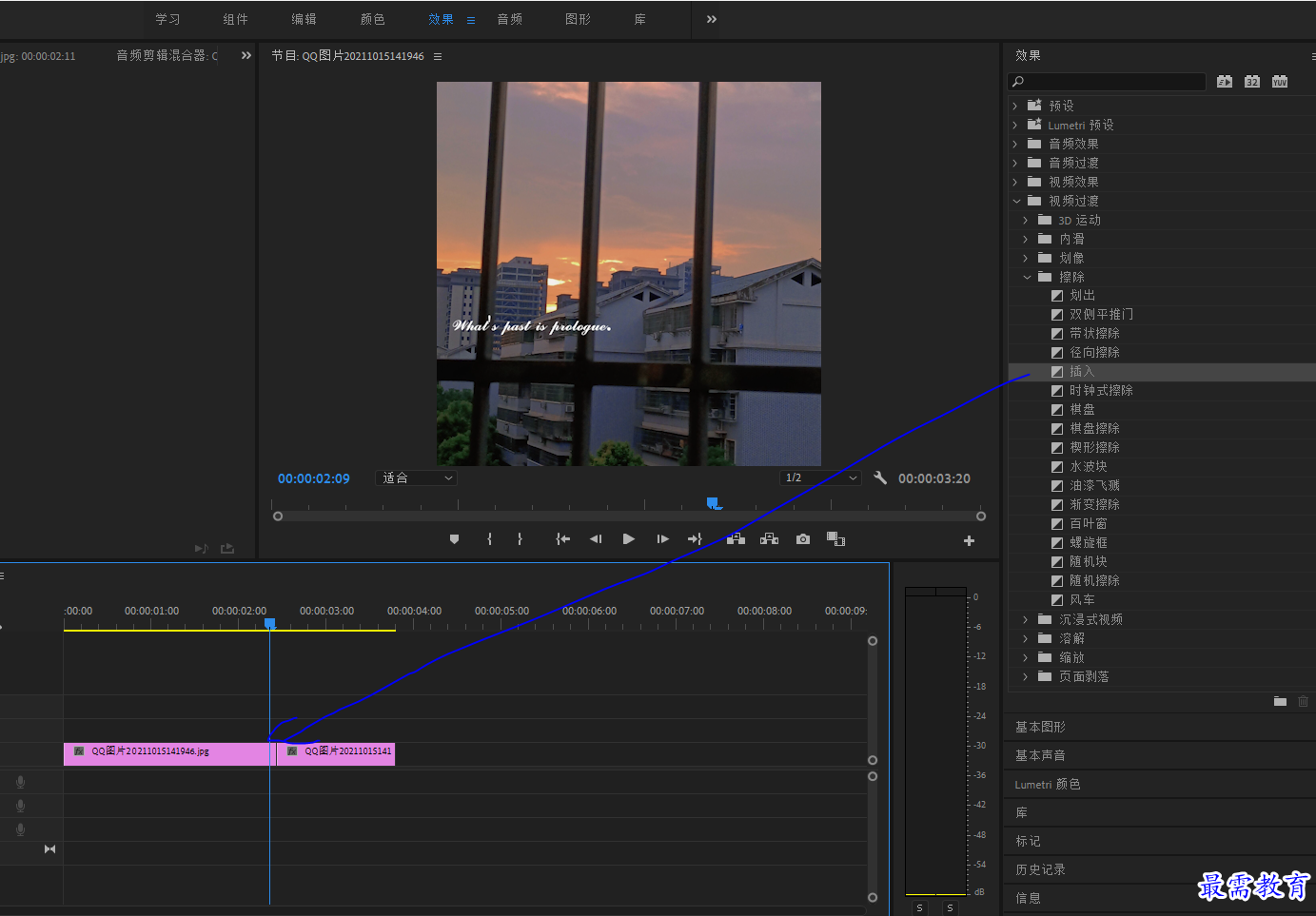Expand the 溶解 folder
The image size is (1316, 916).
click(x=1026, y=638)
